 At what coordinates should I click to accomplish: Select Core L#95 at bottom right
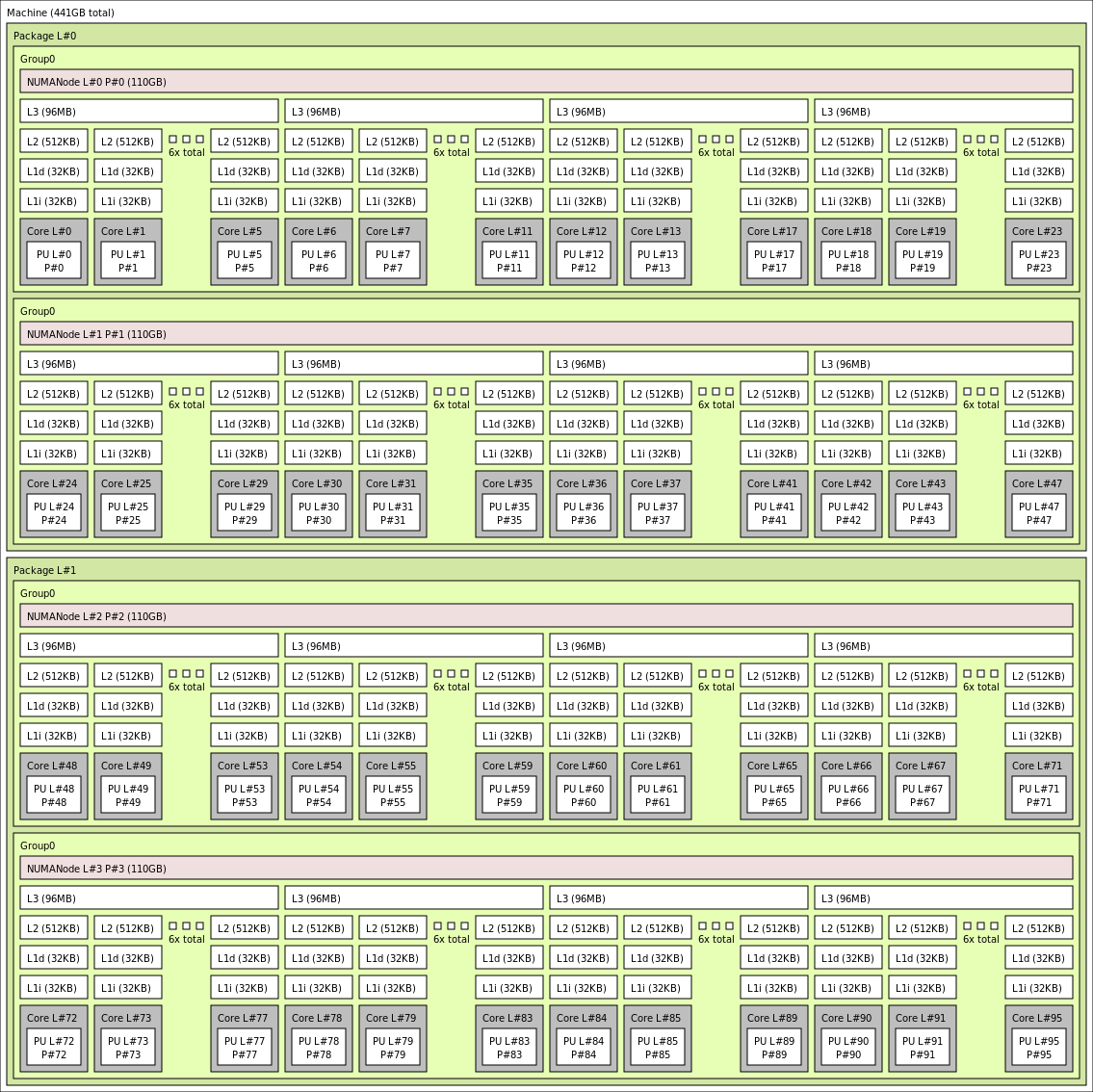click(1038, 1018)
